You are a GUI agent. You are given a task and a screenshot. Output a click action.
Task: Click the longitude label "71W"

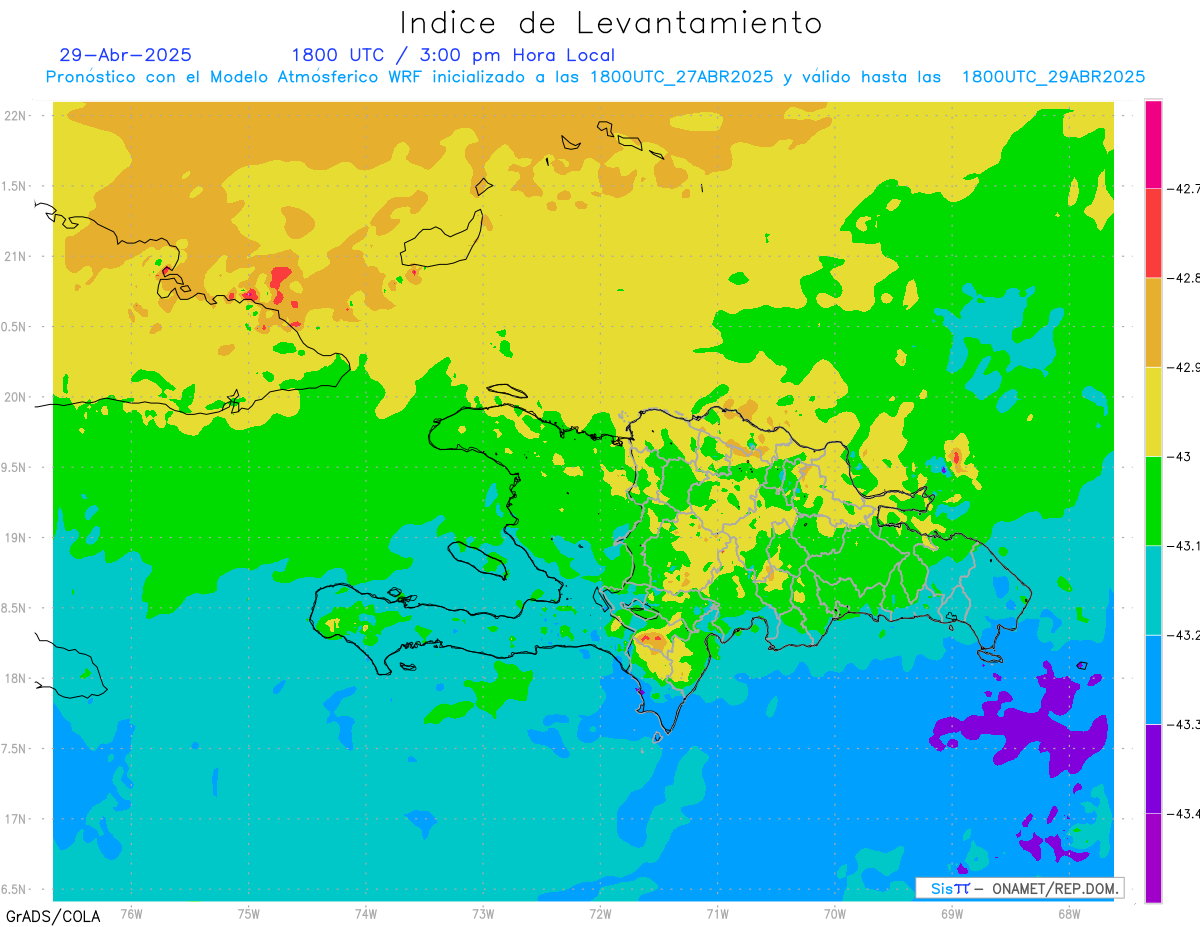click(717, 914)
